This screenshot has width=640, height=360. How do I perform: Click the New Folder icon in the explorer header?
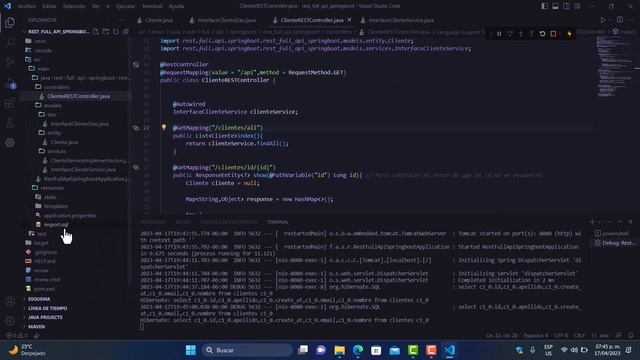coord(106,31)
